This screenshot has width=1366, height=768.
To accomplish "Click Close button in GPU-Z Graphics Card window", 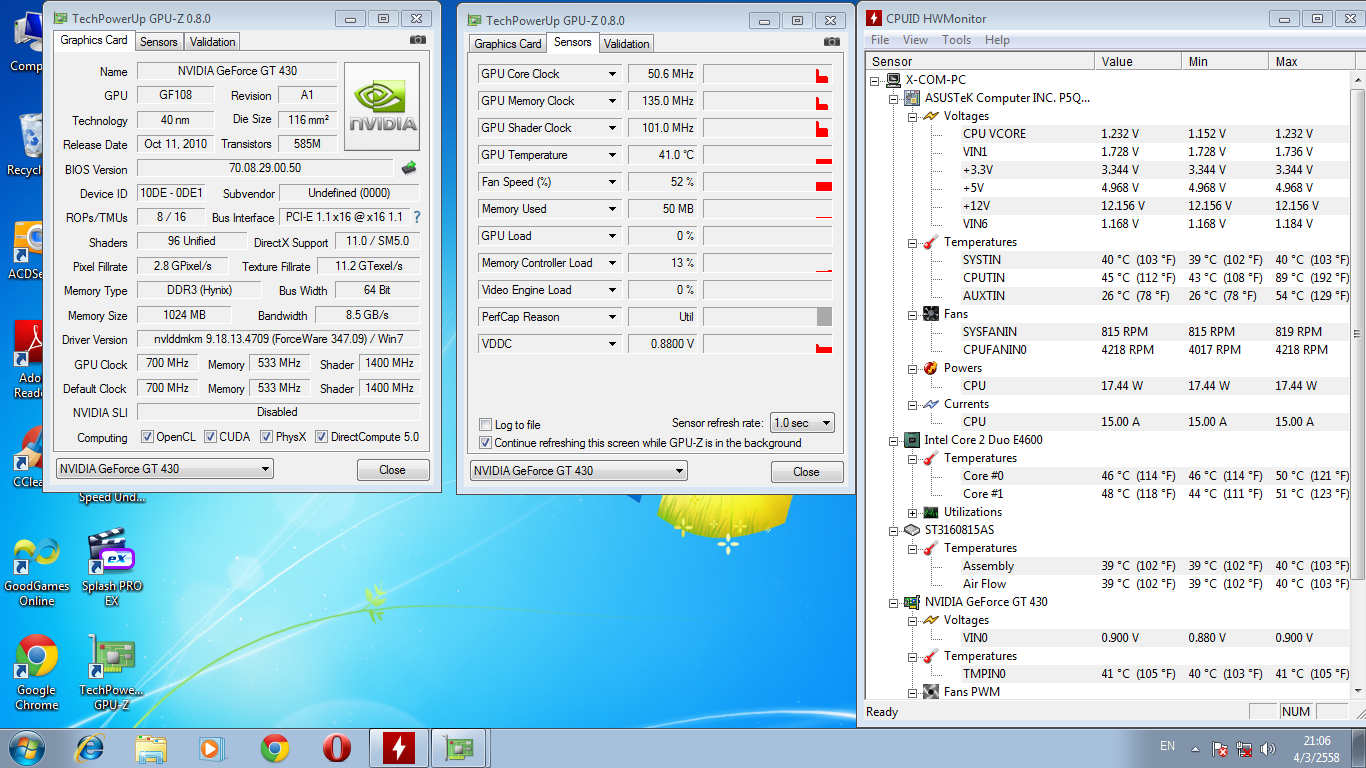I will [x=393, y=470].
